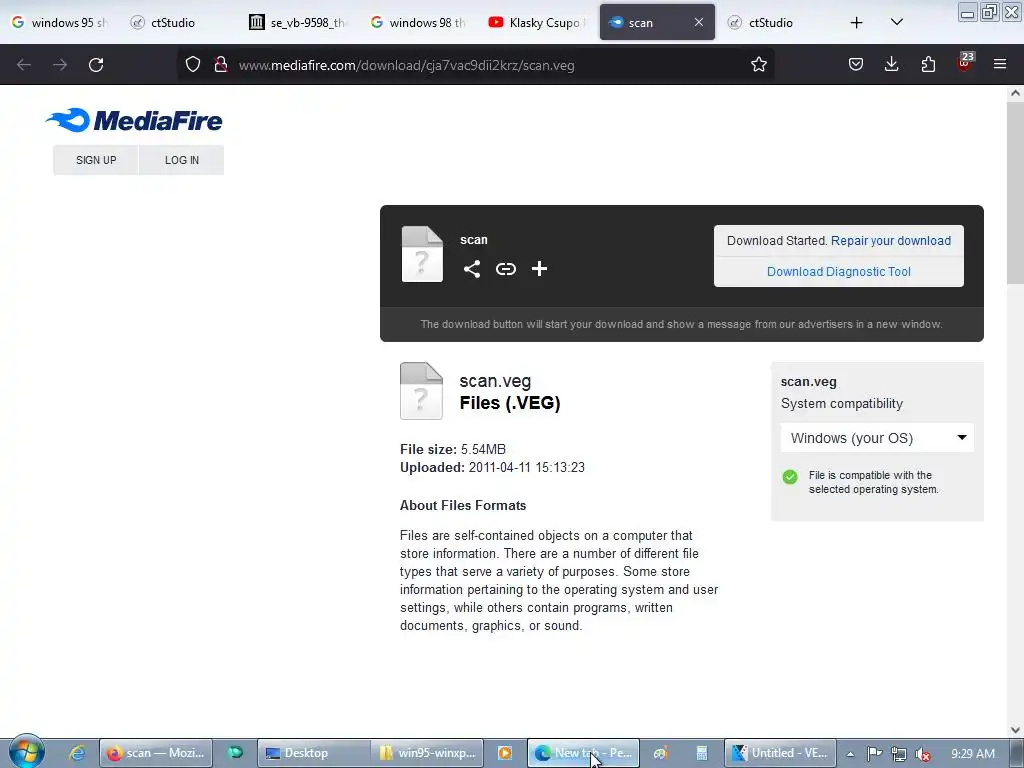The image size is (1024, 768).
Task: Switch to the Desktop taskbar window
Action: pos(313,753)
